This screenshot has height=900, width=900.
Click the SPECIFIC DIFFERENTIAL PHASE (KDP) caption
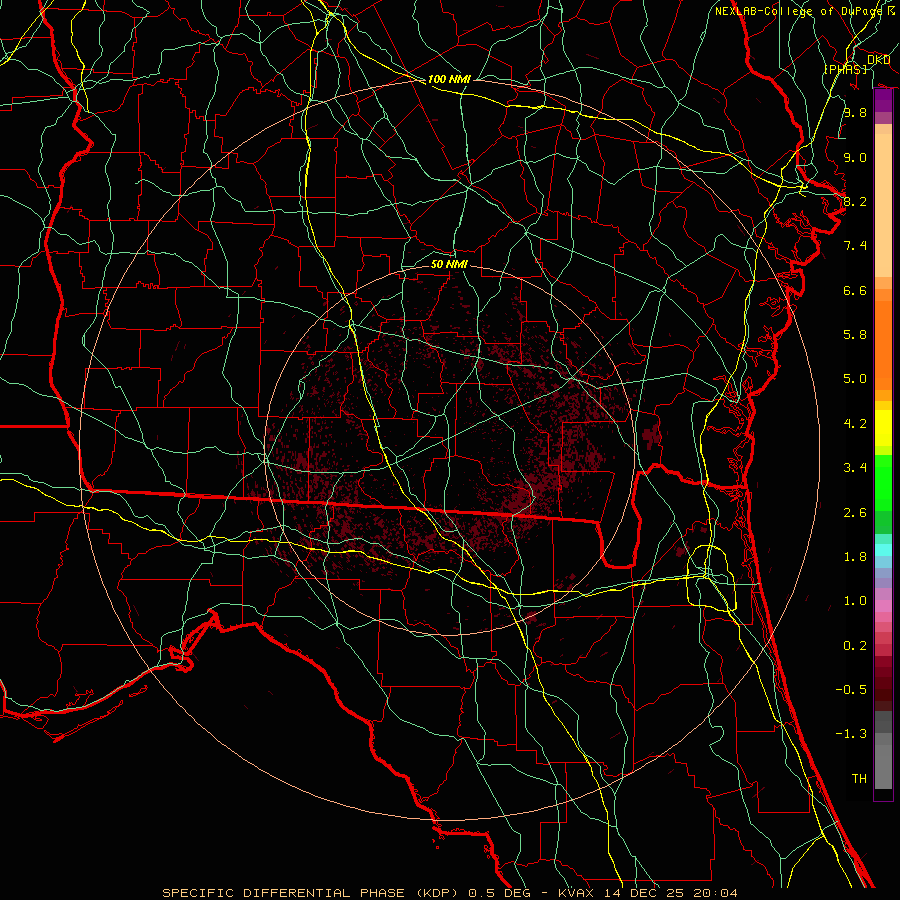pyautogui.click(x=312, y=893)
